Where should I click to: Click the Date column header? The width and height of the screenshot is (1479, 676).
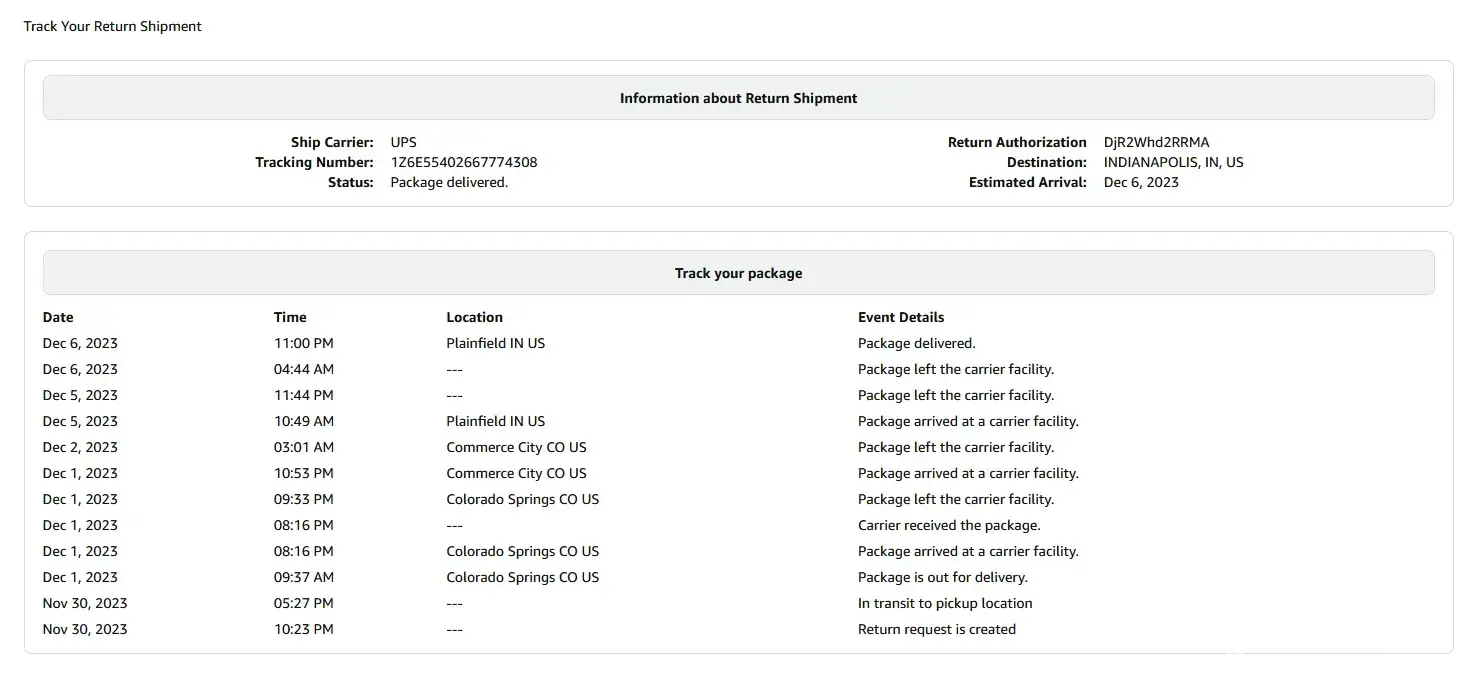click(58, 317)
